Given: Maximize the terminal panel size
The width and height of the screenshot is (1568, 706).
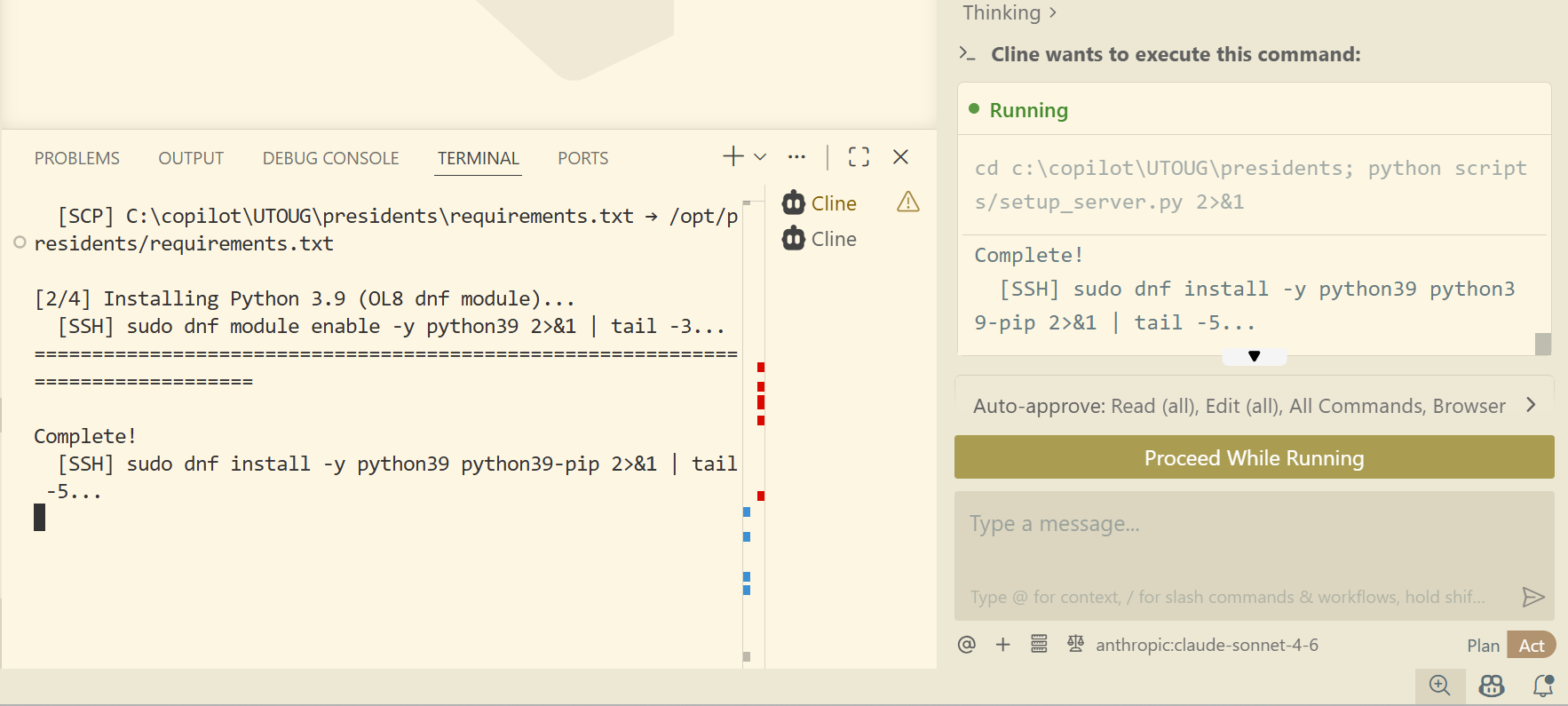Looking at the screenshot, I should (x=859, y=157).
